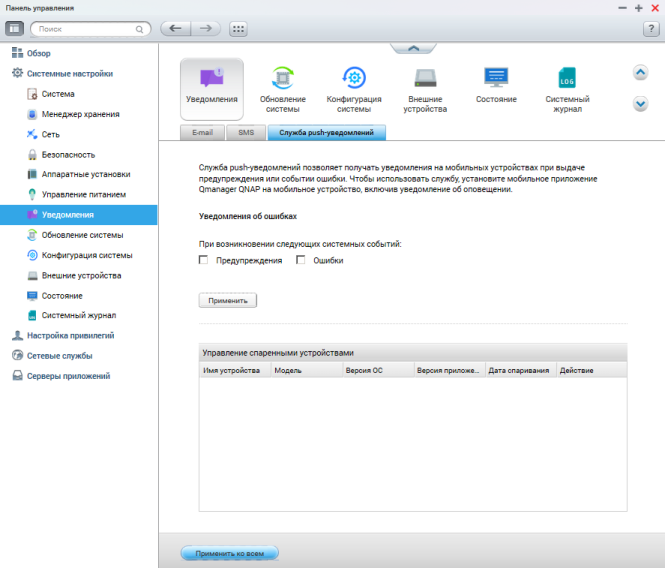This screenshot has width=665, height=568.
Task: Open Состояние monitor large icon
Action: point(496,85)
